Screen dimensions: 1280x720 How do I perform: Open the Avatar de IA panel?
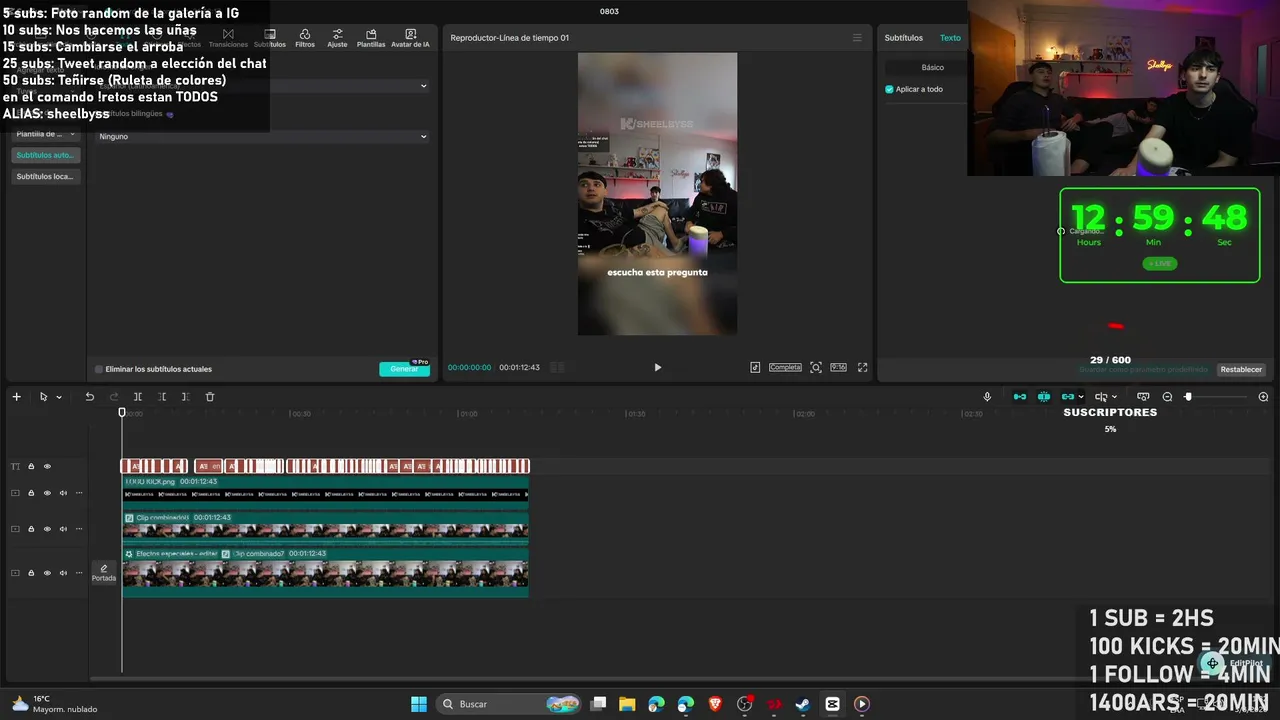pos(410,38)
